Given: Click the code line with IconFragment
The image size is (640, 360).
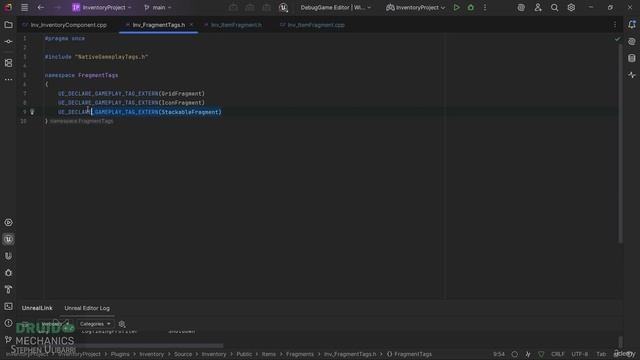Looking at the screenshot, I should (x=131, y=103).
